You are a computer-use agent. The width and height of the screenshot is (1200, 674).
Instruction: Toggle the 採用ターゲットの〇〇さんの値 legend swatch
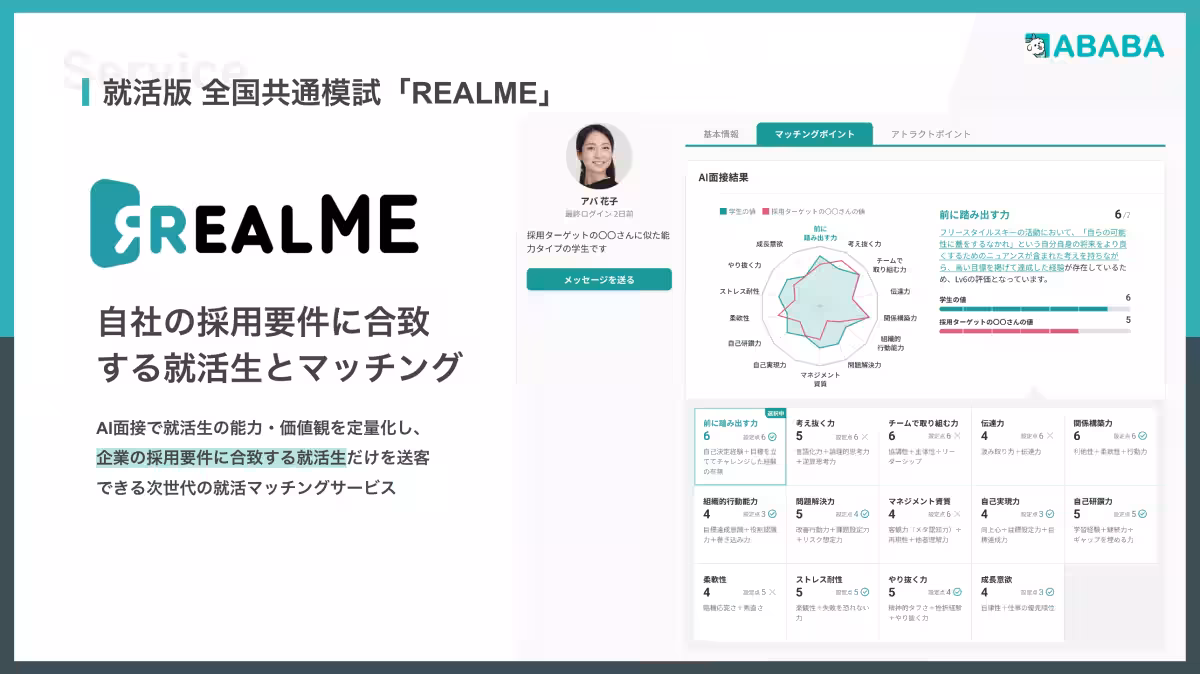[x=765, y=211]
